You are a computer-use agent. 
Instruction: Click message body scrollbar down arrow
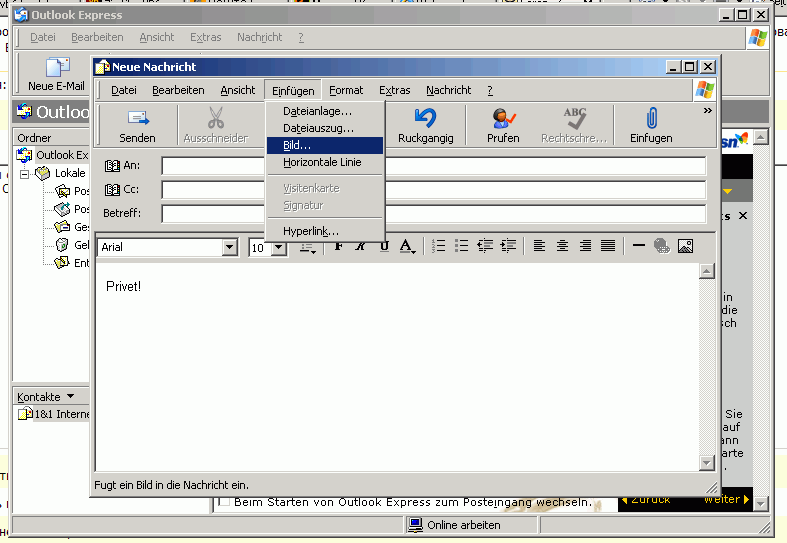coord(707,463)
